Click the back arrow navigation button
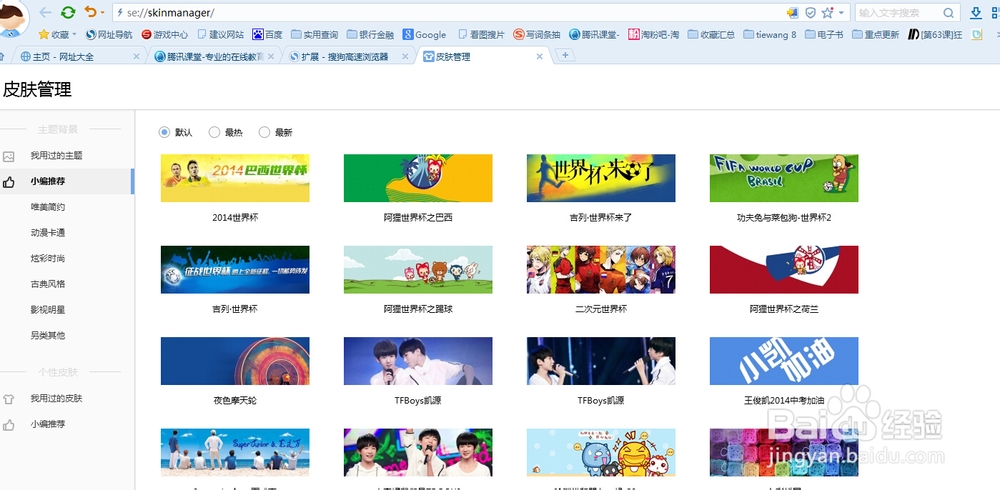 pos(45,12)
